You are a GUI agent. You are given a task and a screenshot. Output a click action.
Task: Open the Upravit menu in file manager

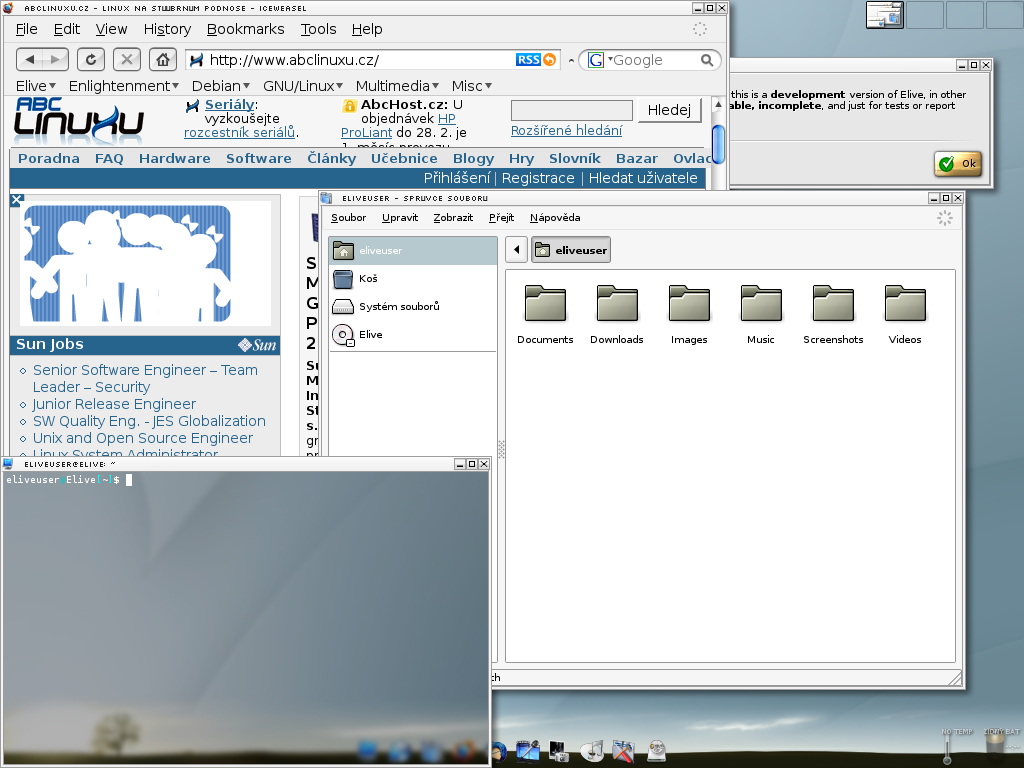point(400,218)
